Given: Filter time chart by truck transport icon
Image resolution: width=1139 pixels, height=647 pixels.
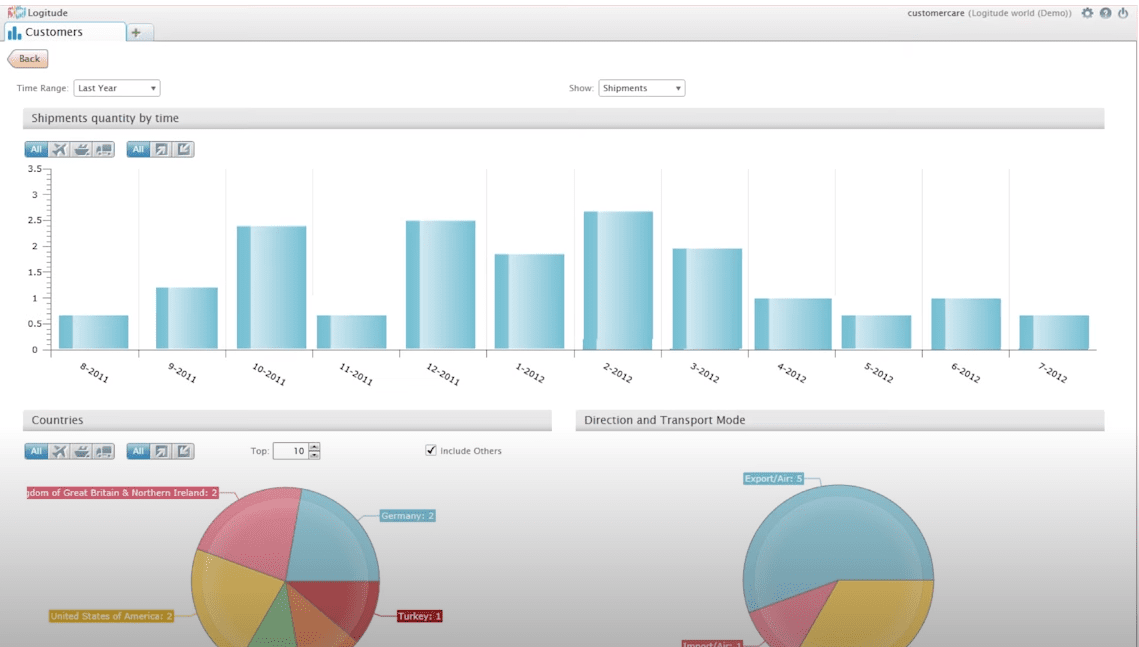Looking at the screenshot, I should pyautogui.click(x=103, y=150).
